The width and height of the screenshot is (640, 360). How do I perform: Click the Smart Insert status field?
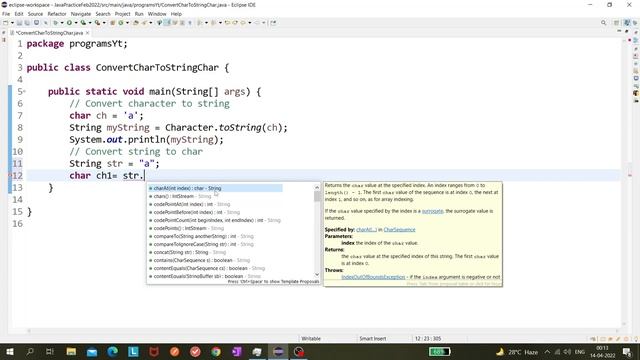click(373, 339)
